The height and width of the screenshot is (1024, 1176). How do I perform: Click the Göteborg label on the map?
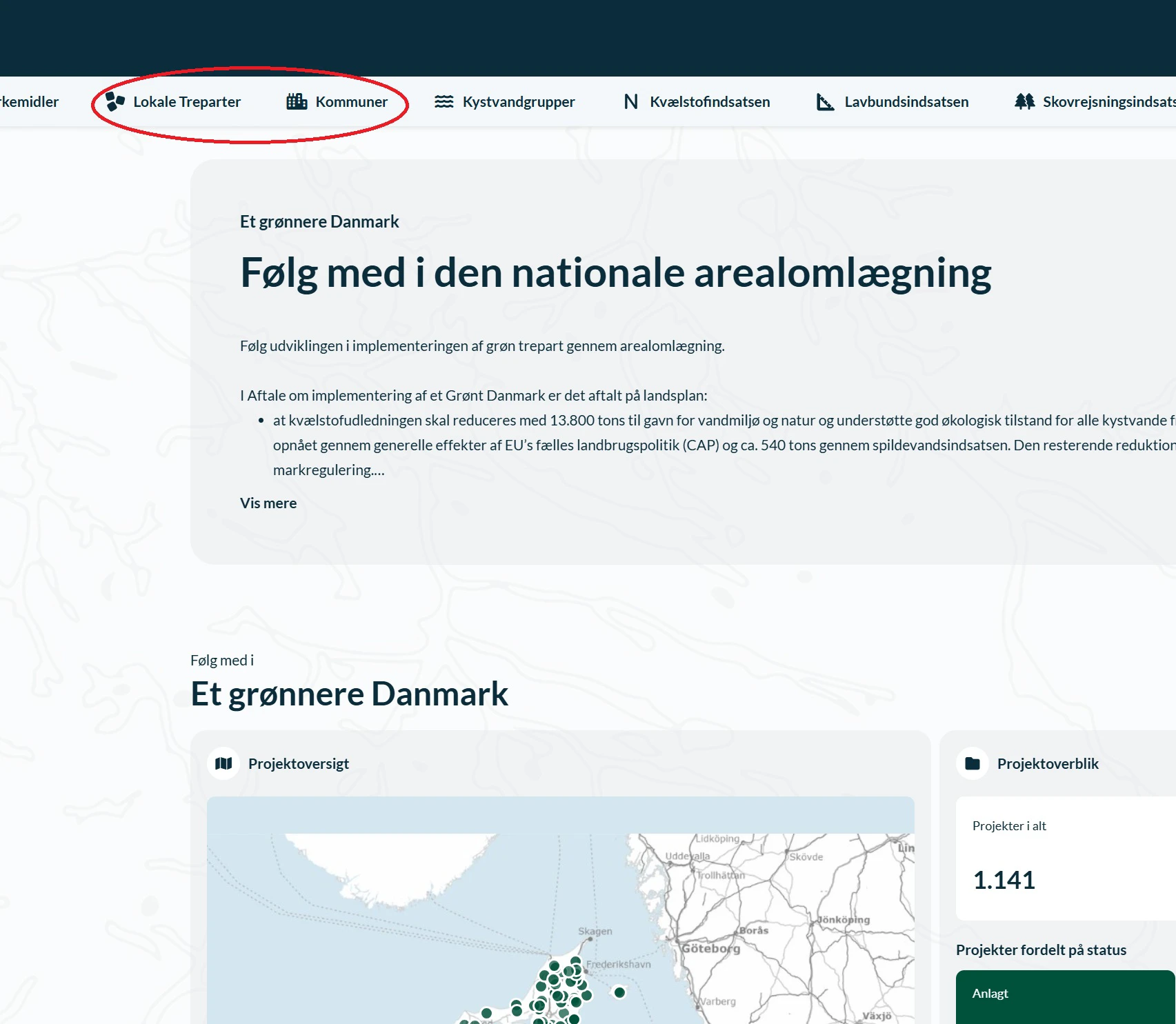pos(710,949)
